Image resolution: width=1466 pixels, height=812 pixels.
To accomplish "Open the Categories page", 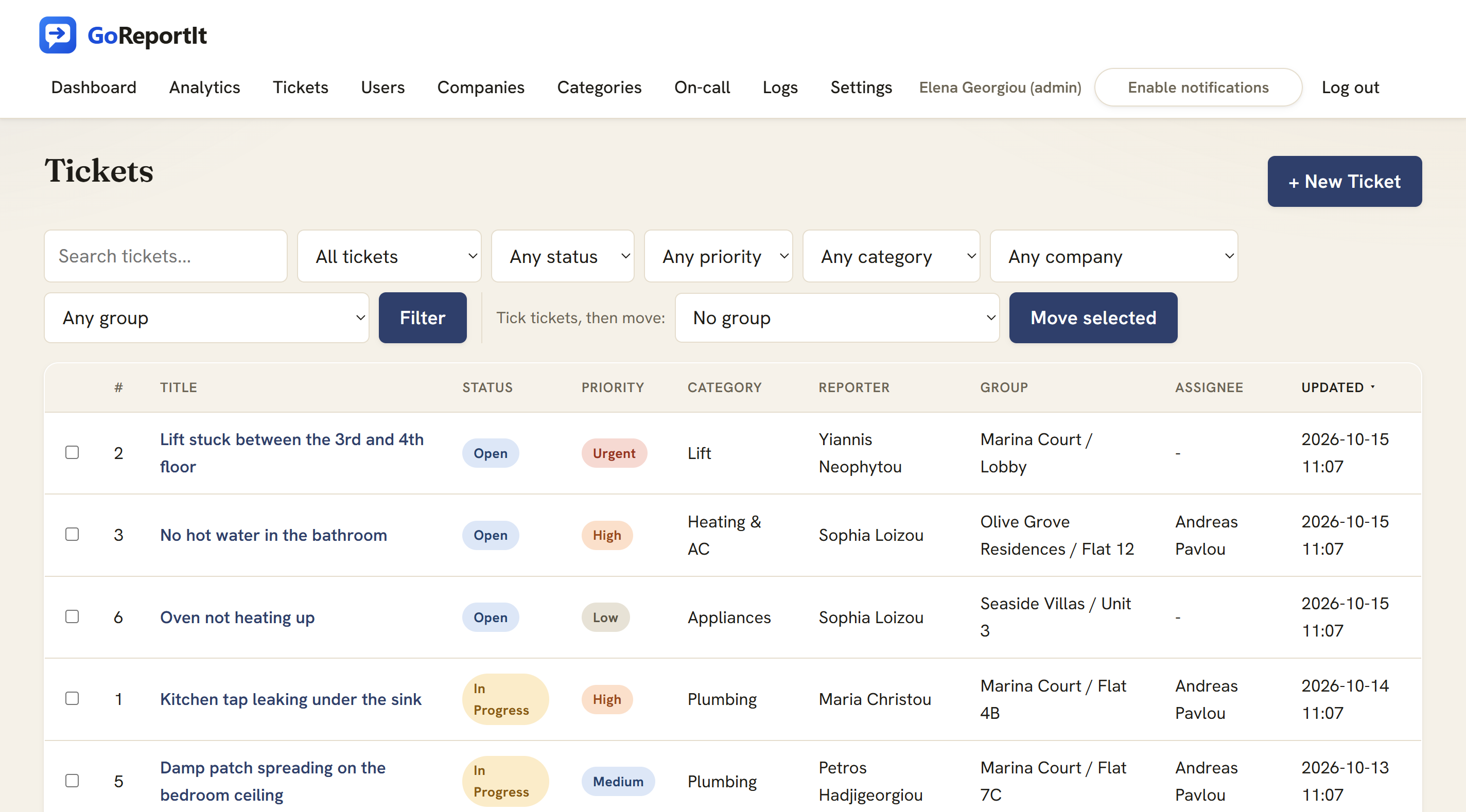I will (x=599, y=87).
